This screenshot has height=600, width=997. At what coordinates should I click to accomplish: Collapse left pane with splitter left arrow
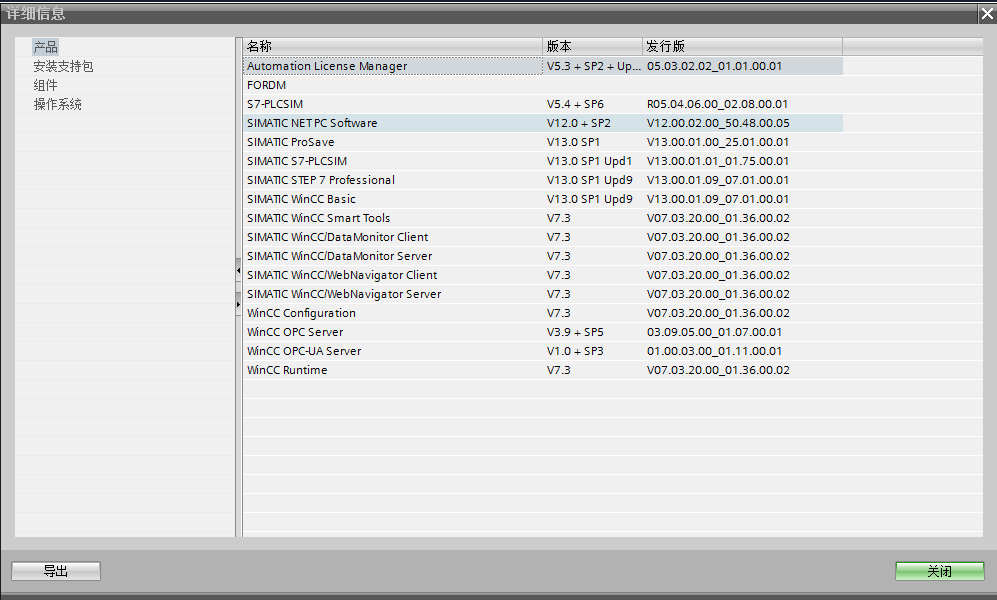238,271
